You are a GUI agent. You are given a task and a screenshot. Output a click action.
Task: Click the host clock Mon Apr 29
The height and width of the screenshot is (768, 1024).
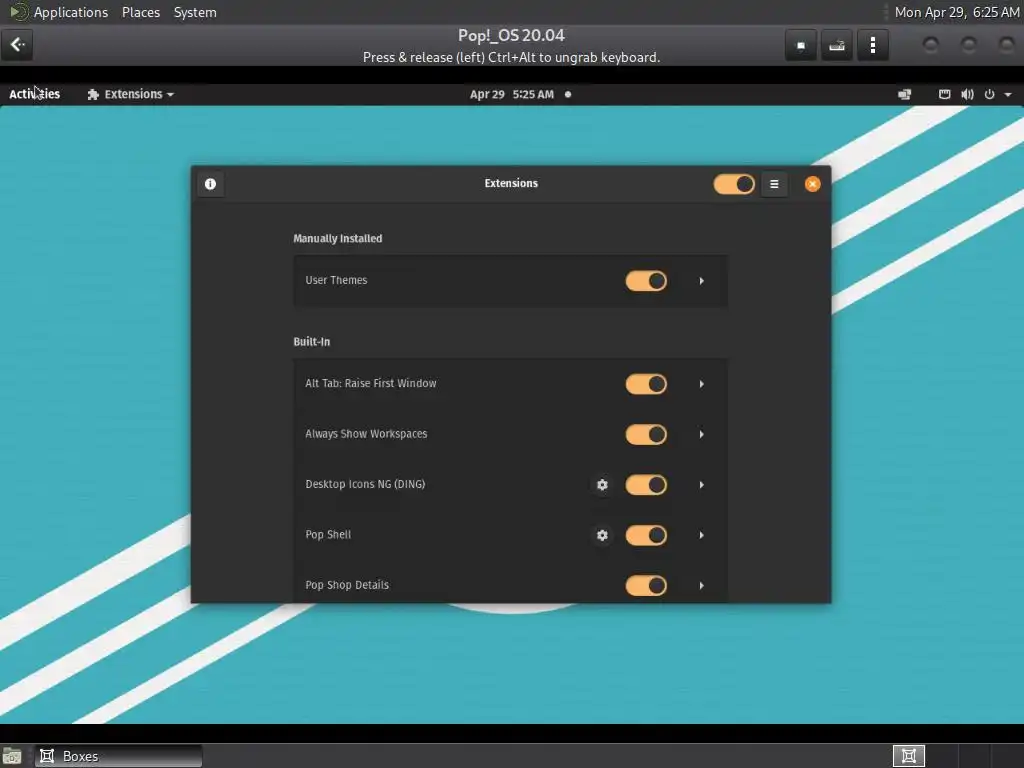957,12
